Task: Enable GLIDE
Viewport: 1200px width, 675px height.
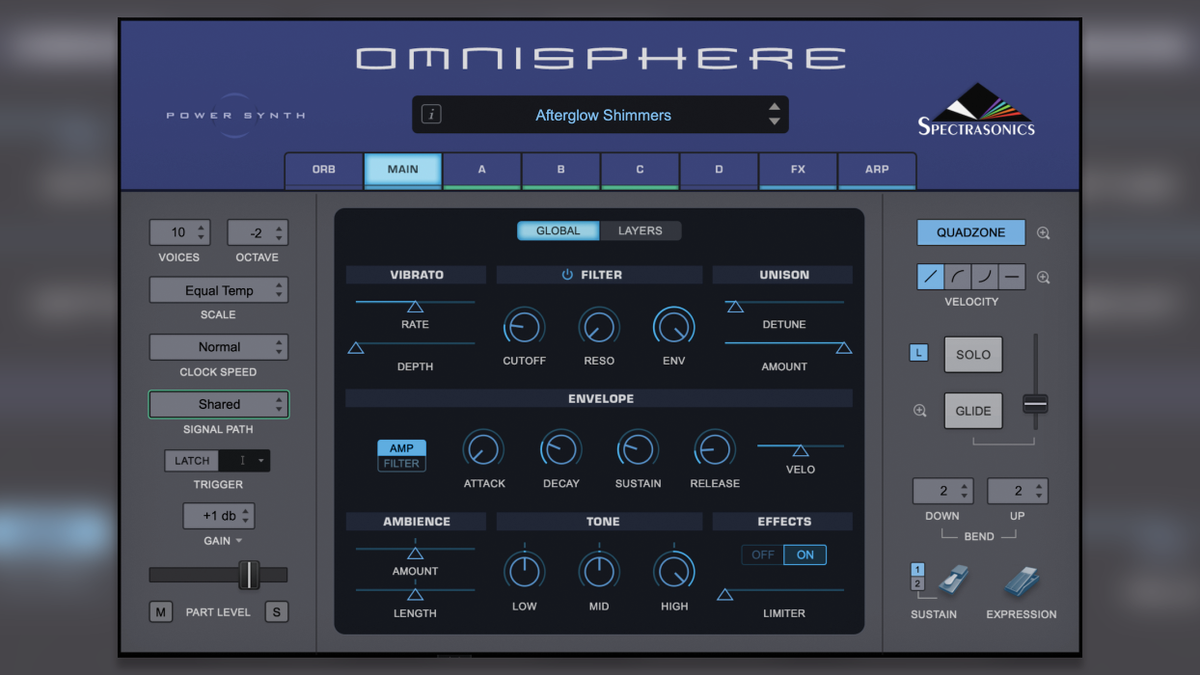Action: [972, 410]
